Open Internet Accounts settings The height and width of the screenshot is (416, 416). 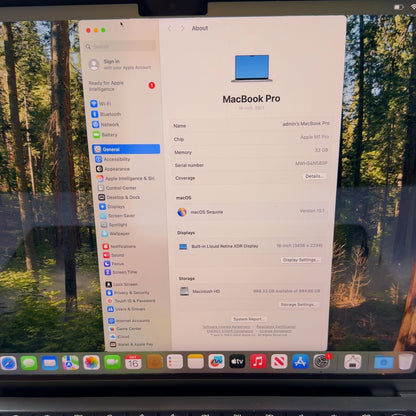coord(129,321)
